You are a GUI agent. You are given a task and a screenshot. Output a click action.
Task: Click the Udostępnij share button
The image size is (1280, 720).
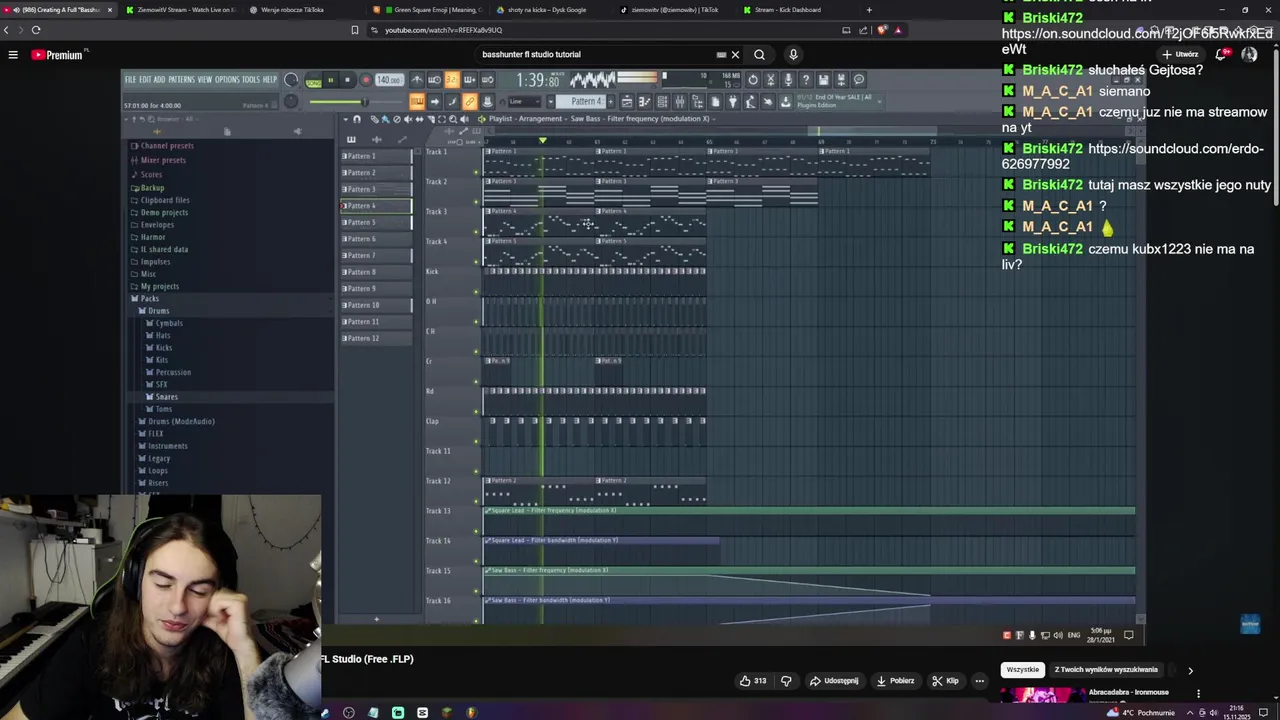click(x=834, y=681)
